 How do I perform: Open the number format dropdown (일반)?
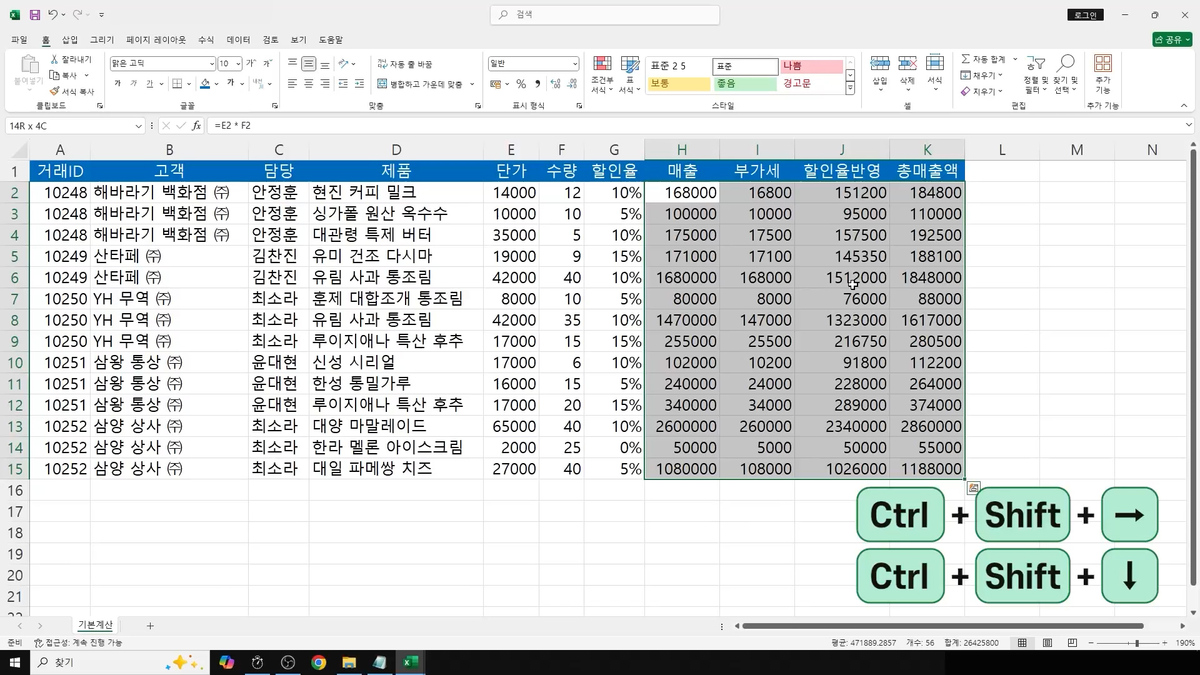tap(576, 63)
